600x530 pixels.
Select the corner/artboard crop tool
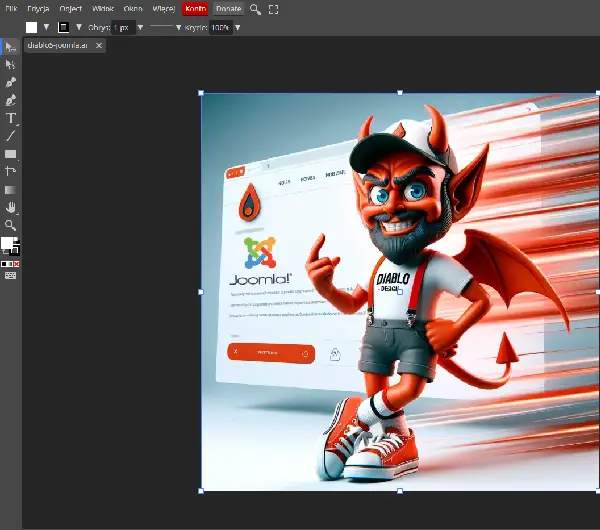point(10,171)
